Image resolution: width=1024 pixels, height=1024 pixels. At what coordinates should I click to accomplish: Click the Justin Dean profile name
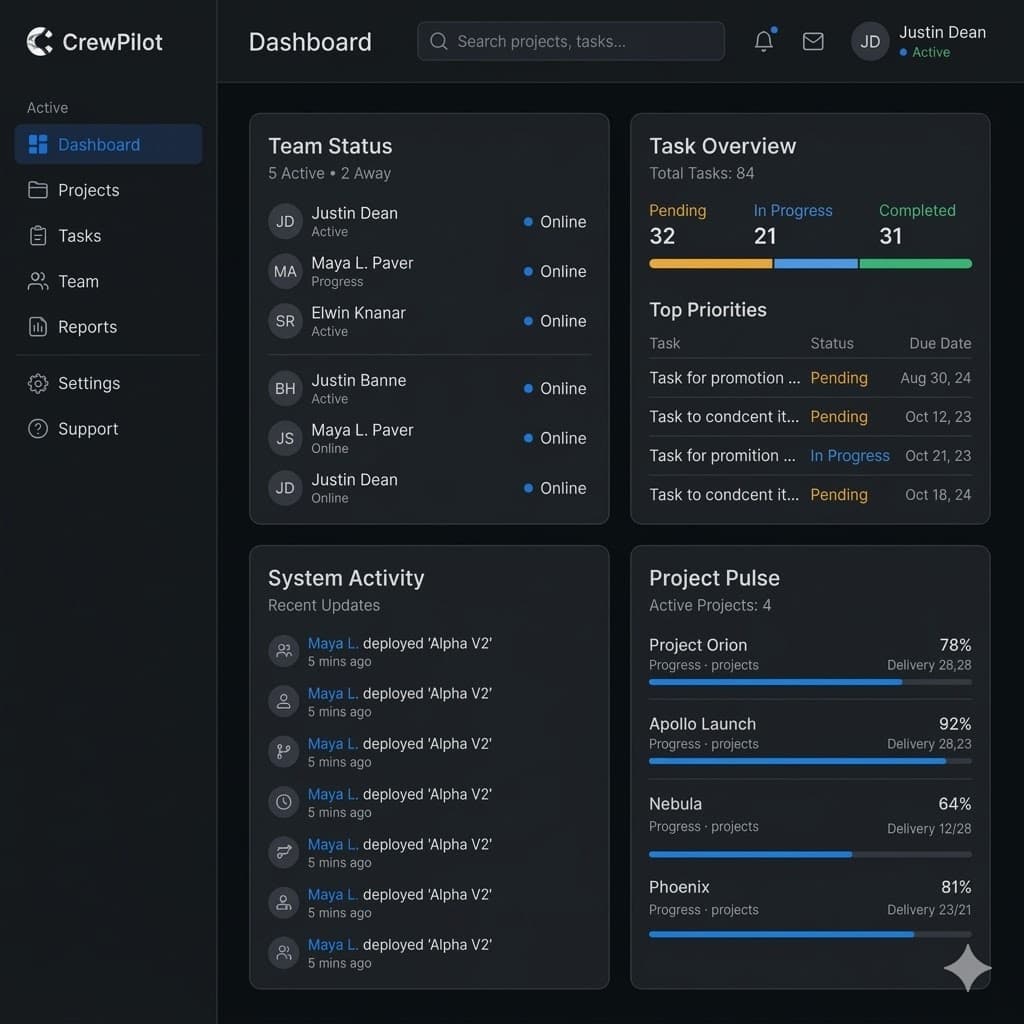(941, 32)
